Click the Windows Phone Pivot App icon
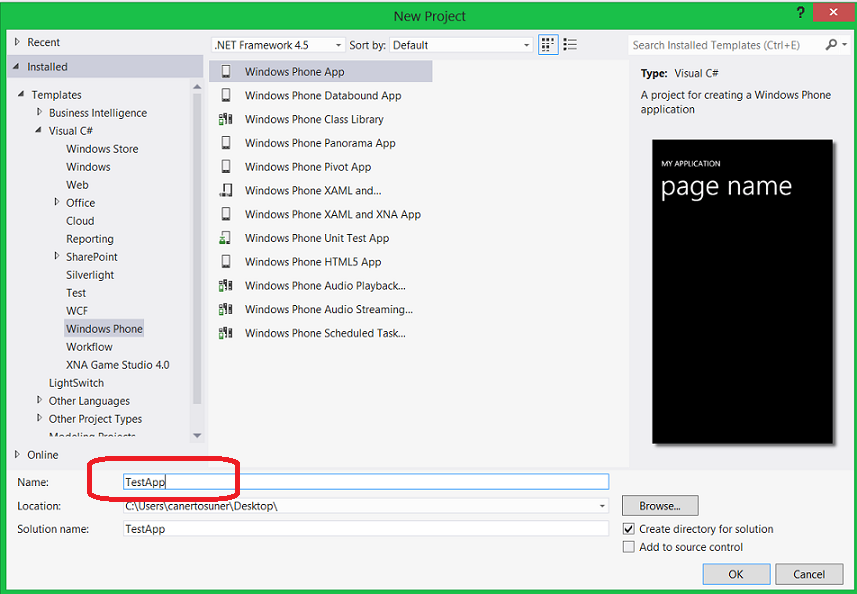The image size is (857, 594). point(226,167)
